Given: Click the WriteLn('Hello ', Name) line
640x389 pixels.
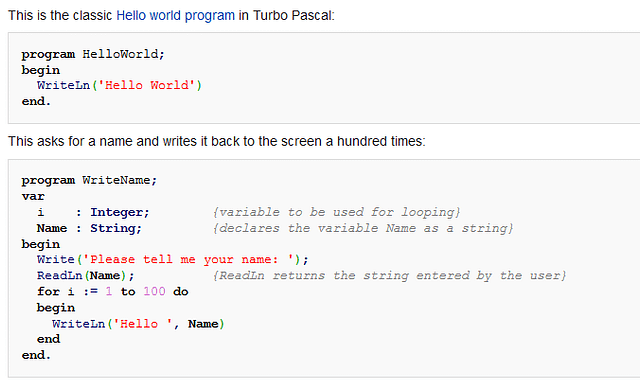Looking at the screenshot, I should [x=138, y=324].
